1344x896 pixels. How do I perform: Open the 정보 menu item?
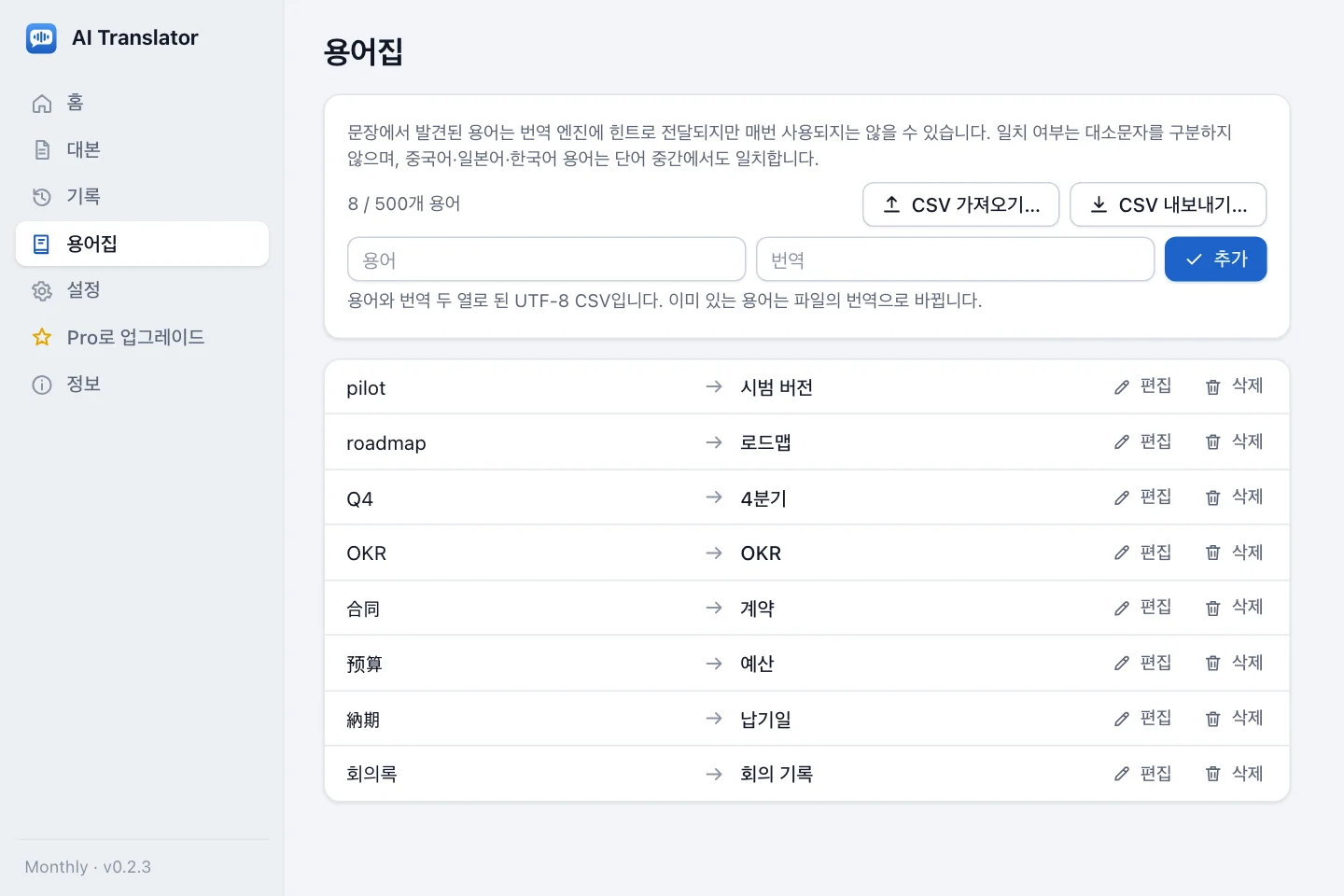coord(142,384)
